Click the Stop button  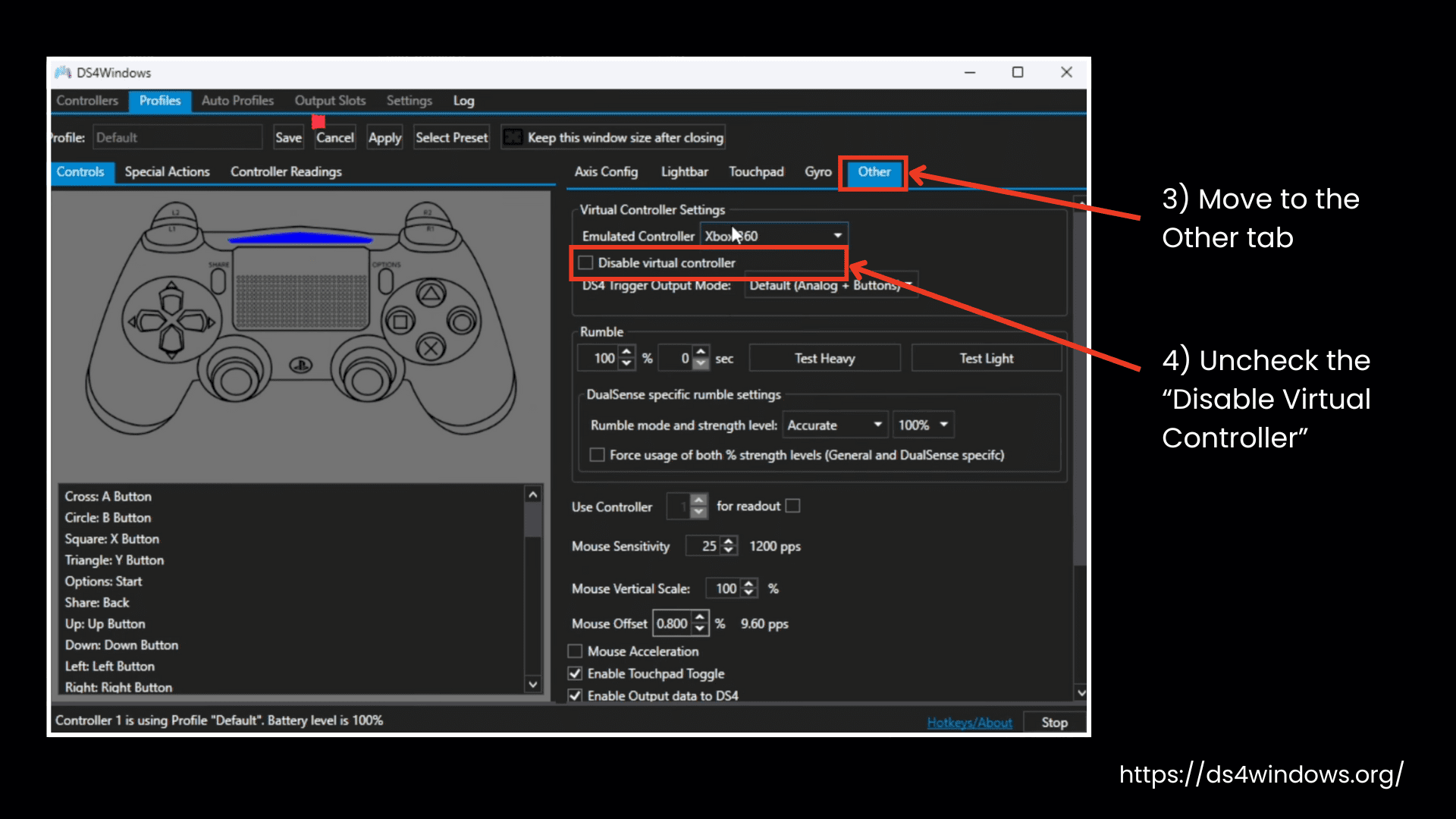[x=1054, y=722]
